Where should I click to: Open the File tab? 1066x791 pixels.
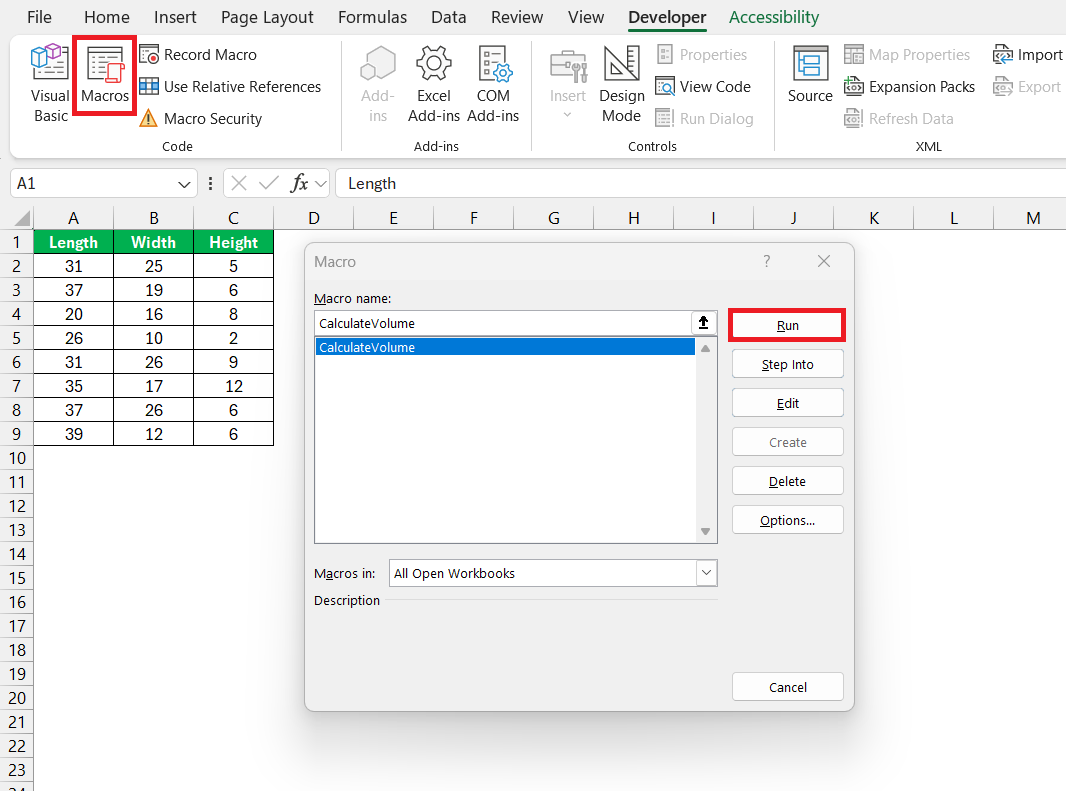point(39,17)
